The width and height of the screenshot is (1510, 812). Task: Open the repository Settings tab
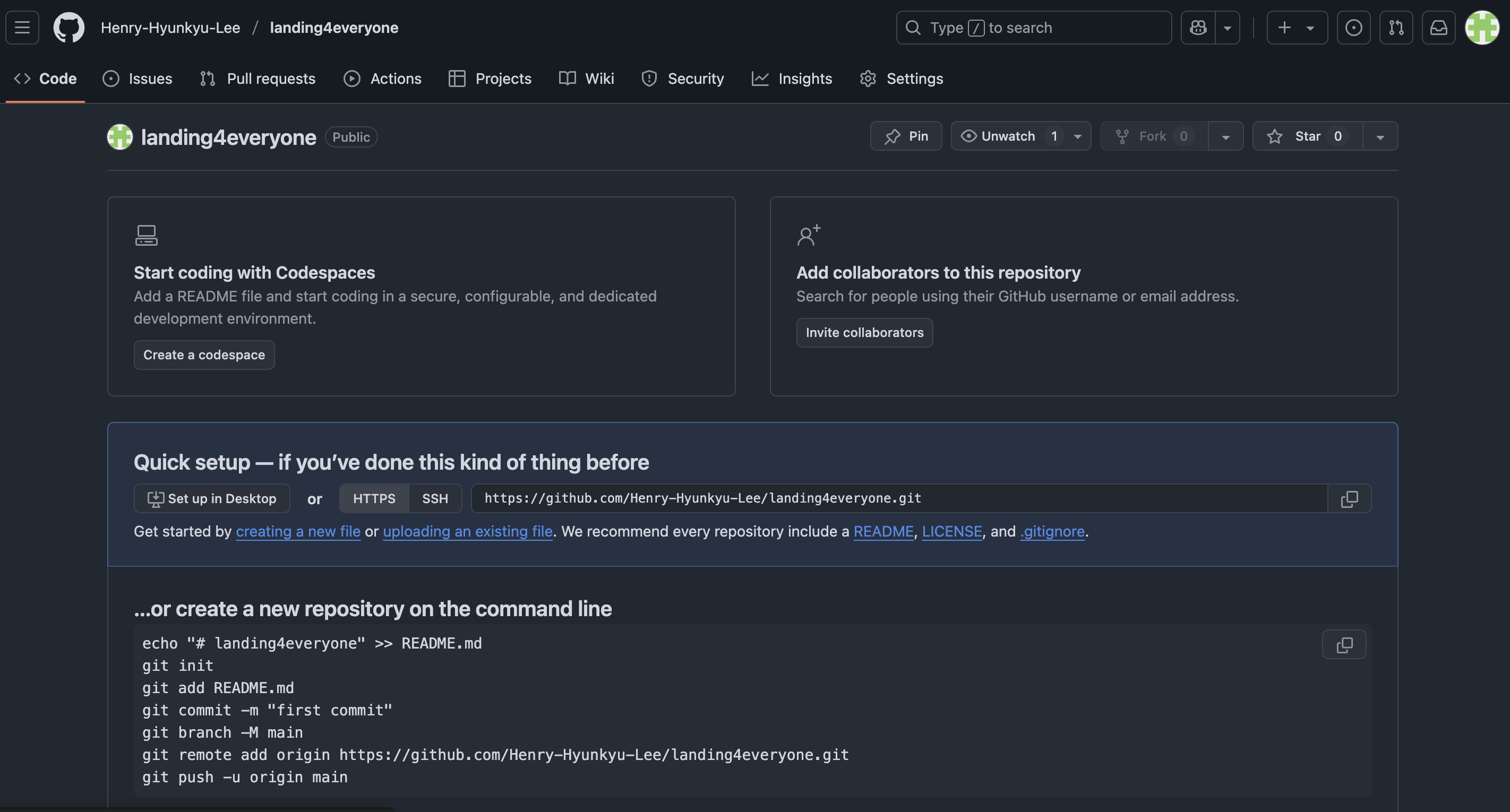tap(902, 79)
